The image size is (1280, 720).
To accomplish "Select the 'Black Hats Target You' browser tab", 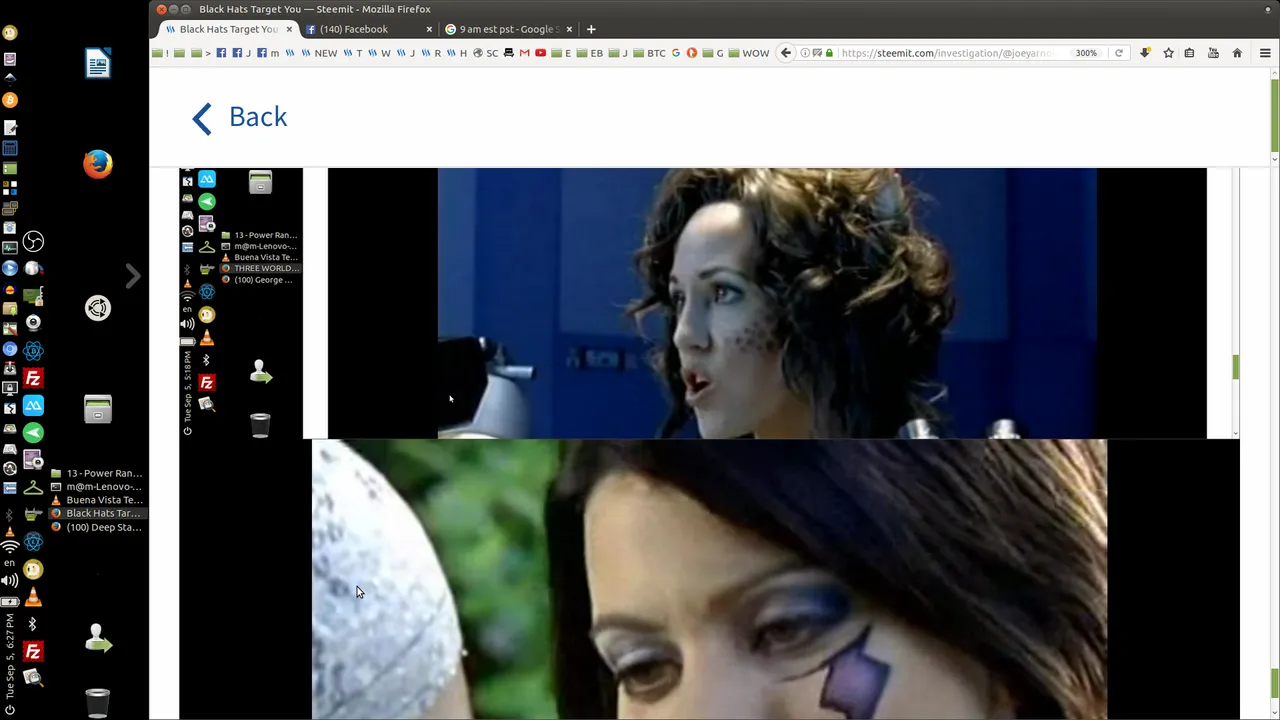I will point(228,29).
